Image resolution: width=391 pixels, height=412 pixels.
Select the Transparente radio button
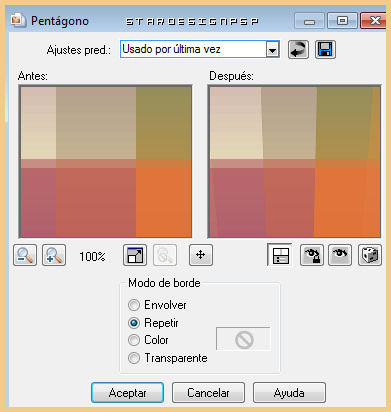pos(134,358)
